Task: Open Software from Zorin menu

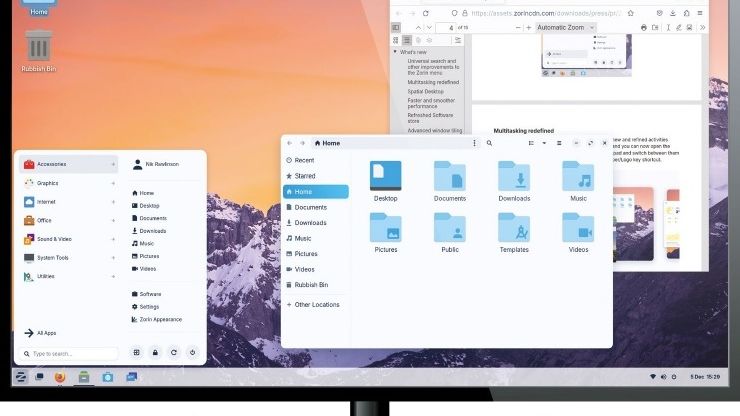Action: pos(146,294)
